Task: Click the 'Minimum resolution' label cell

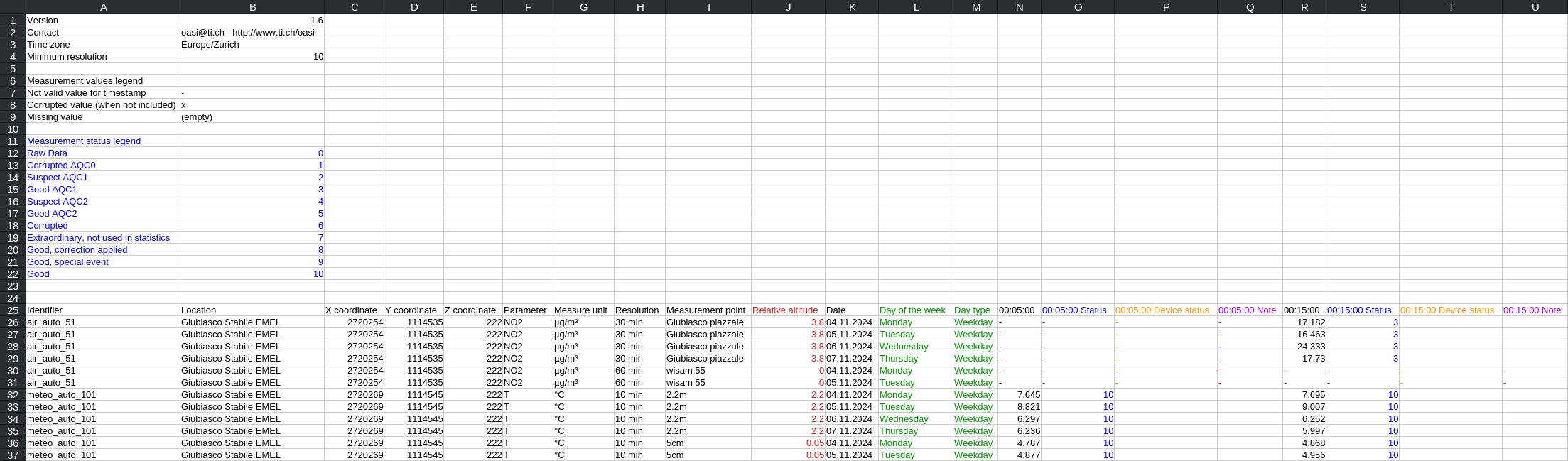Action: (102, 57)
